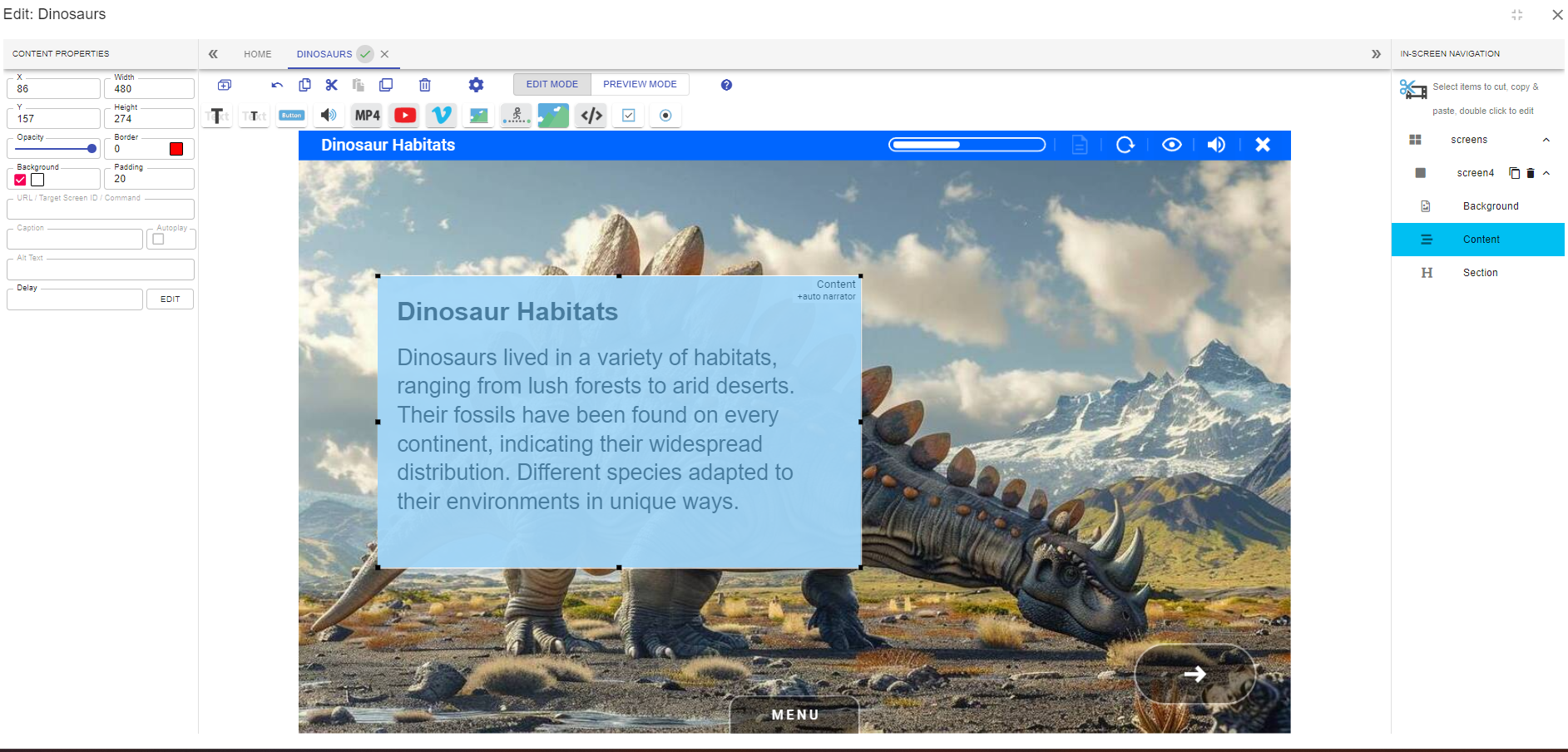The width and height of the screenshot is (1568, 752).
Task: Switch to the HOME tab
Action: [258, 54]
